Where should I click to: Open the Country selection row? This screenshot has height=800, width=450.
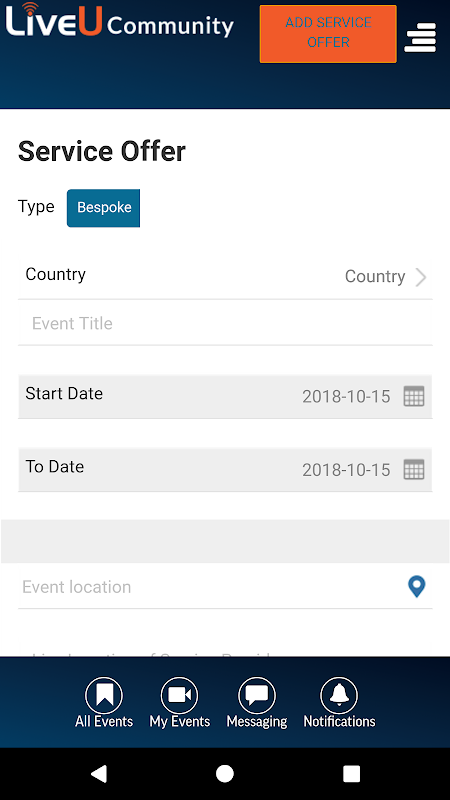click(225, 276)
